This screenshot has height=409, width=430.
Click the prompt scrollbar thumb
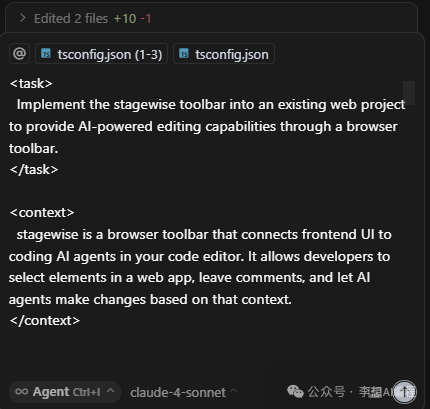click(x=409, y=93)
